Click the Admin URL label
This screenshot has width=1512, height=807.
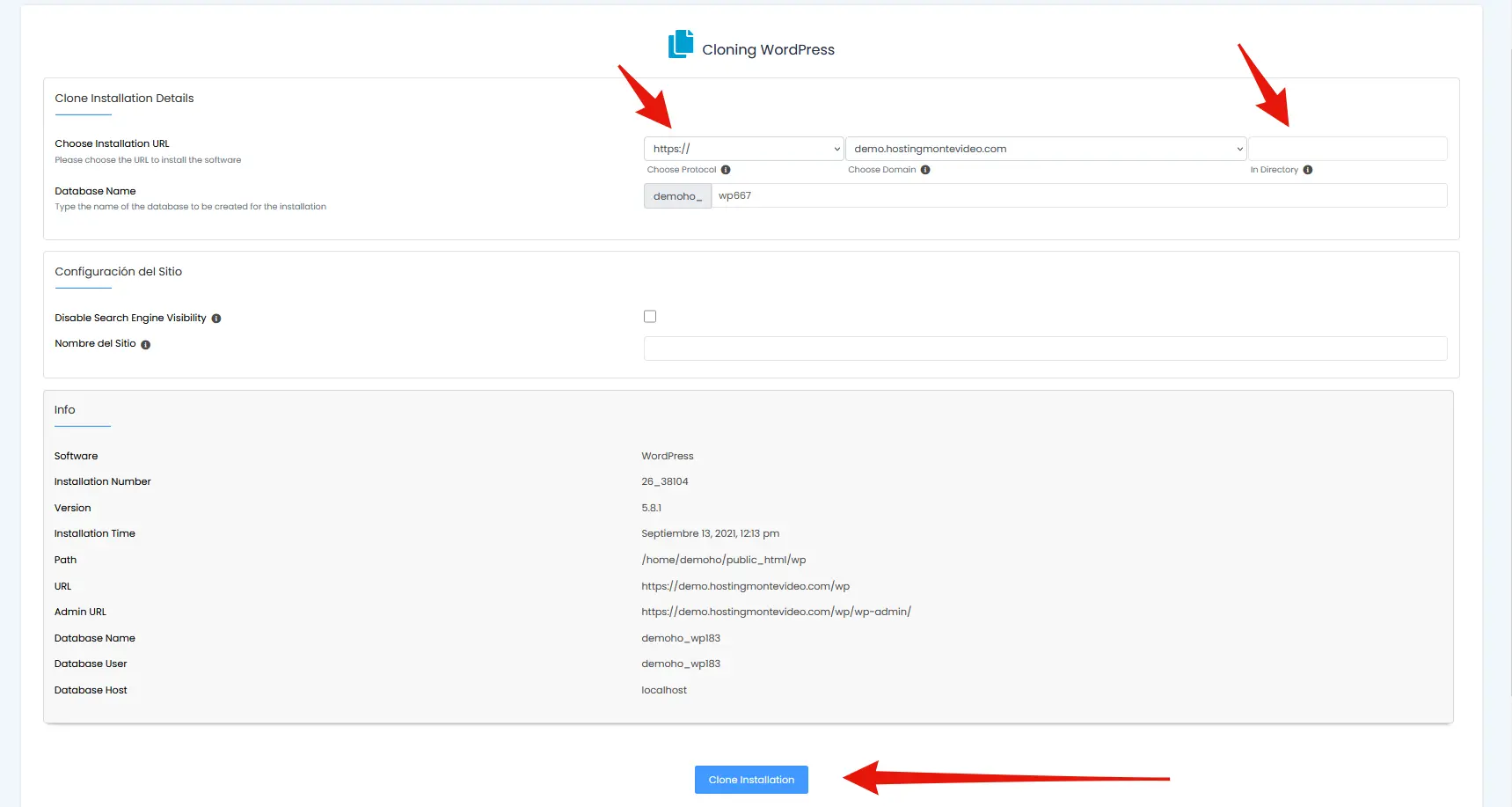pyautogui.click(x=80, y=612)
